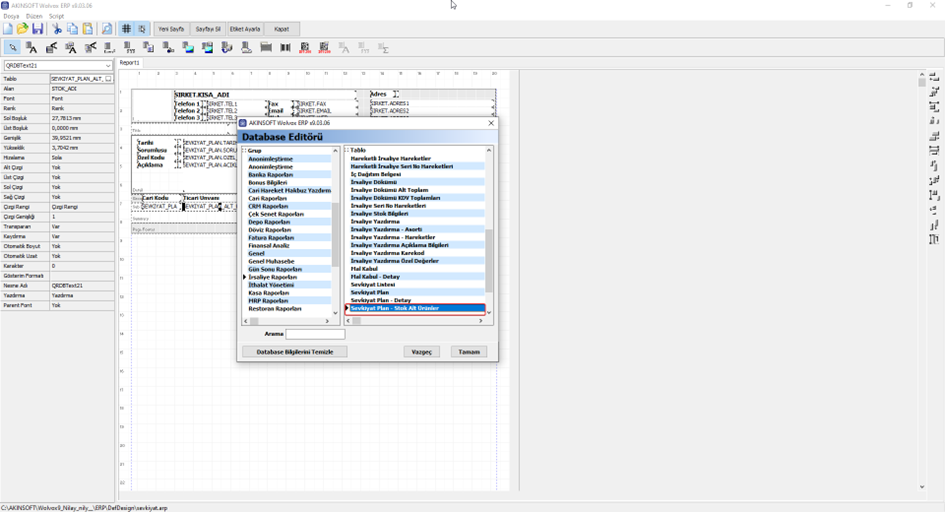Click into the Arama search field
Screen dimensions: 945x512
click(x=315, y=334)
